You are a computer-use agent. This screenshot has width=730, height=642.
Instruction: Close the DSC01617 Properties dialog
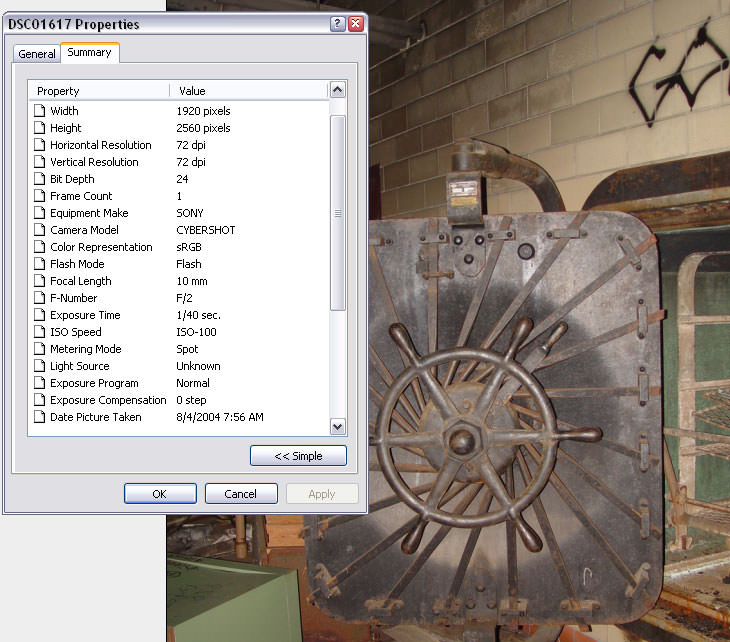click(355, 24)
